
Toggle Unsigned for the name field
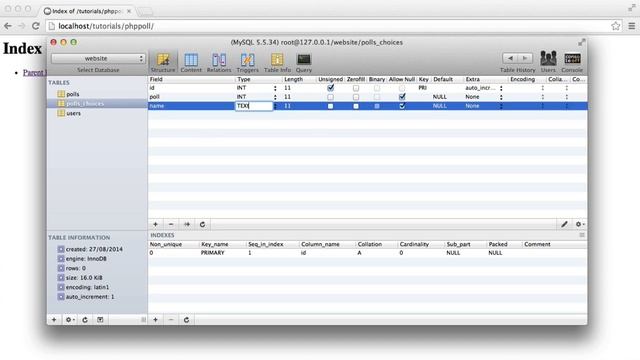coord(330,106)
